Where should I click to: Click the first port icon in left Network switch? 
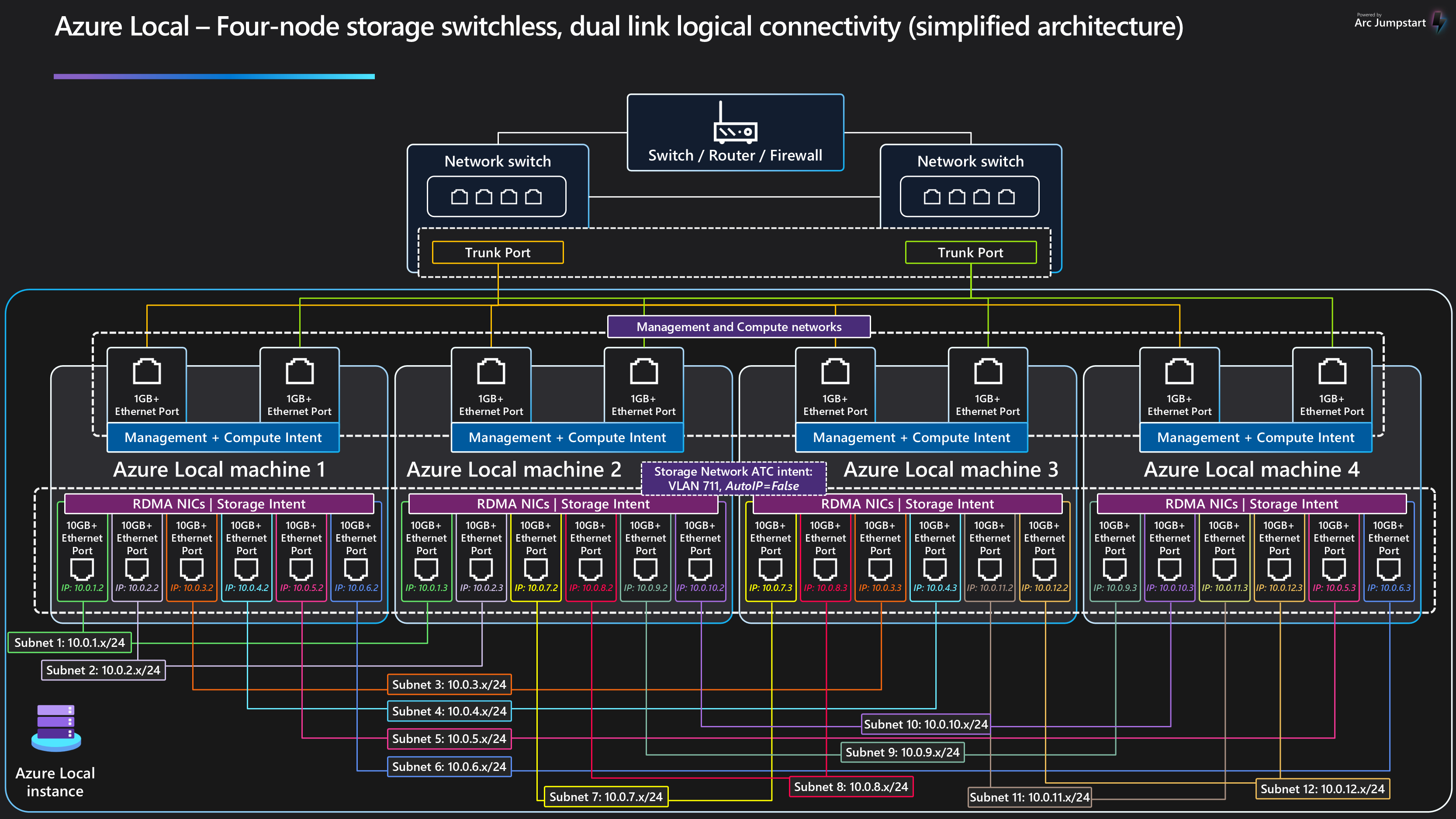(459, 197)
